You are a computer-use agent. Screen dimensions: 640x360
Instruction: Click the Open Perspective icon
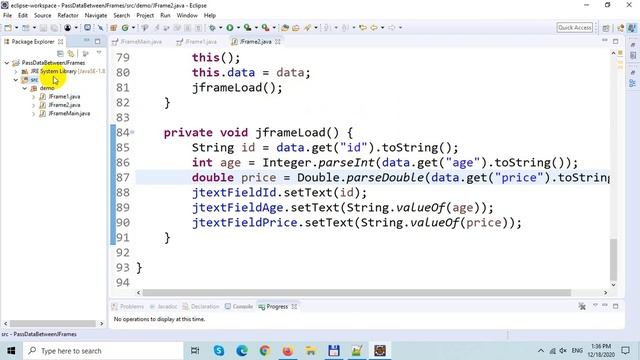[606, 28]
